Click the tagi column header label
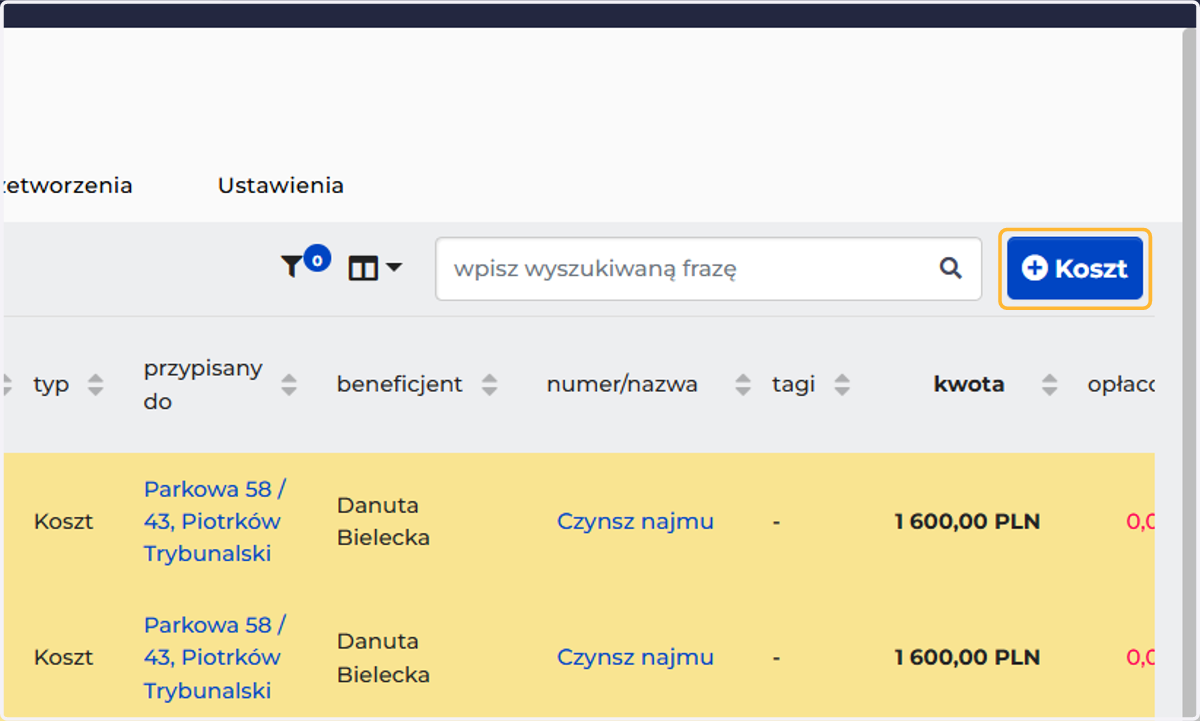The image size is (1200, 721). point(793,385)
